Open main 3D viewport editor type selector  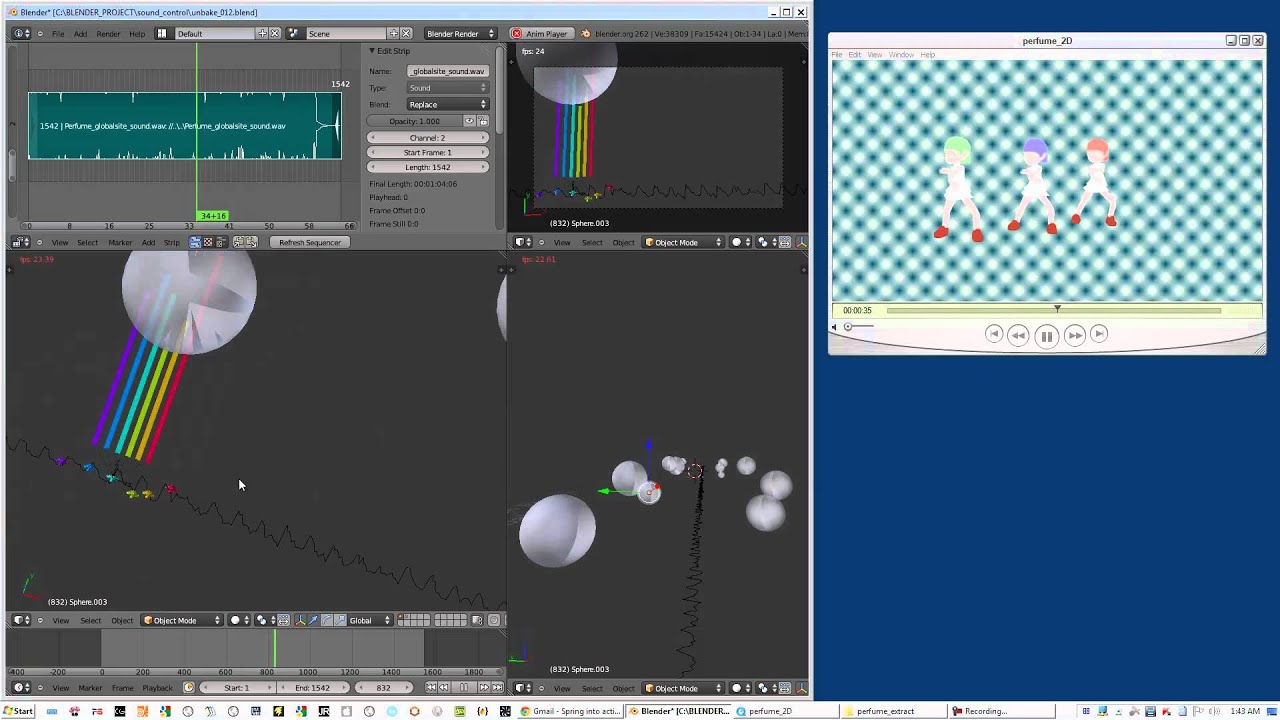click(x=21, y=620)
